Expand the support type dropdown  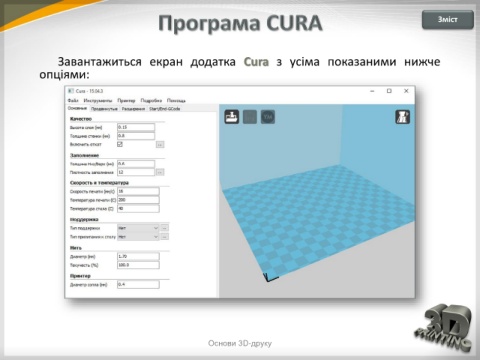138,228
